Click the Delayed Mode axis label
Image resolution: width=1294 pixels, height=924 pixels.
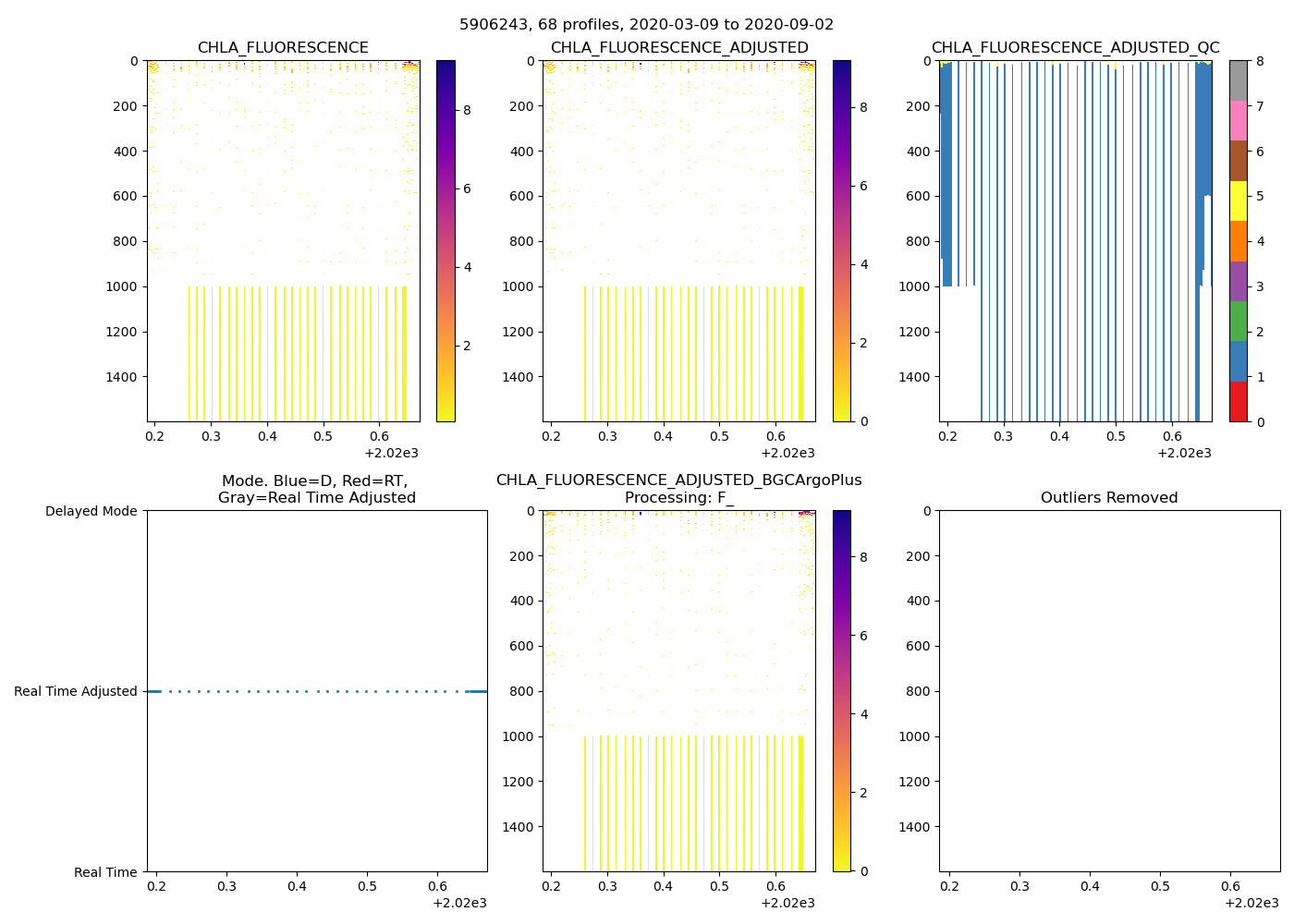point(91,512)
